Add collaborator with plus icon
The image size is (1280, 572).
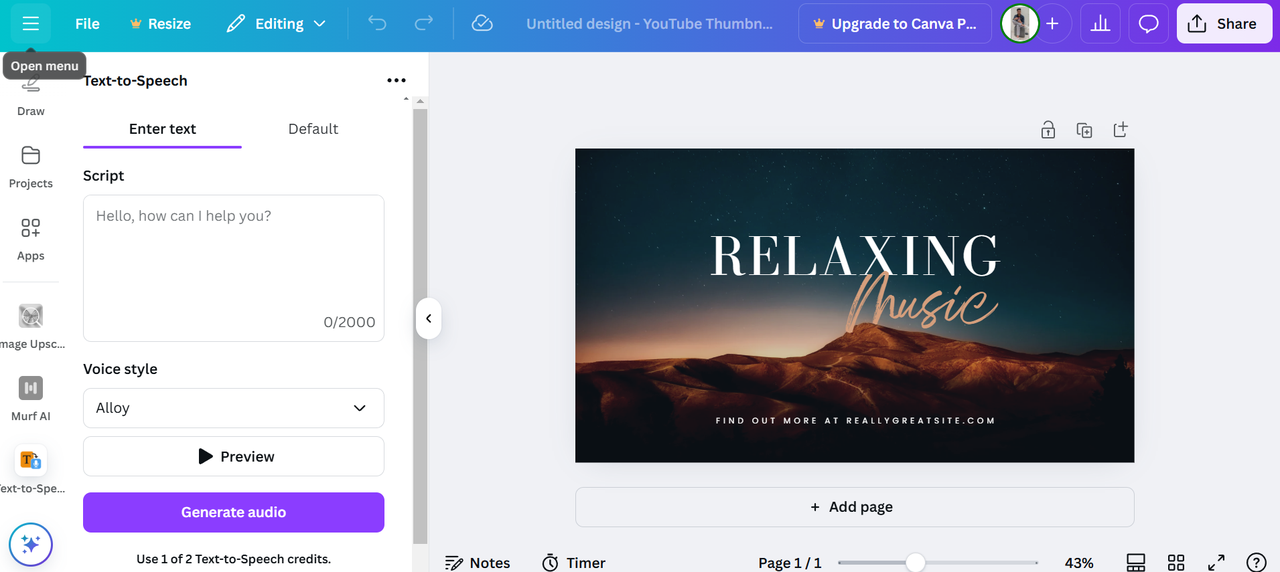point(1052,23)
